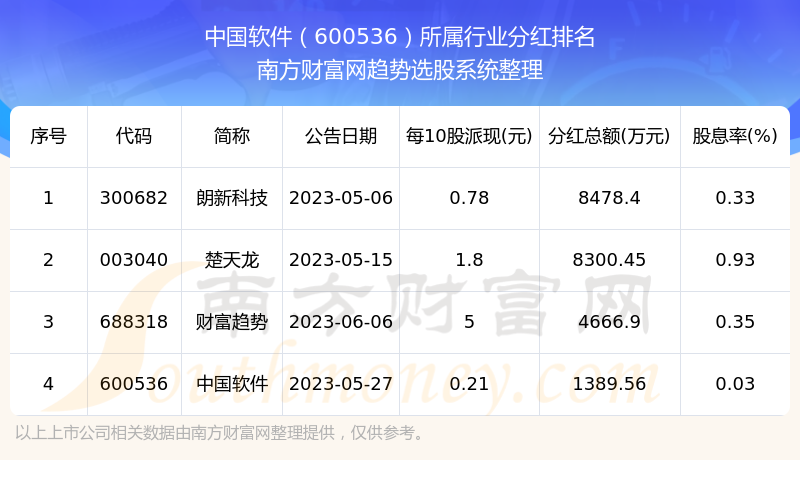Select the 楚天龙 stock name
The height and width of the screenshot is (482, 800).
tap(232, 260)
